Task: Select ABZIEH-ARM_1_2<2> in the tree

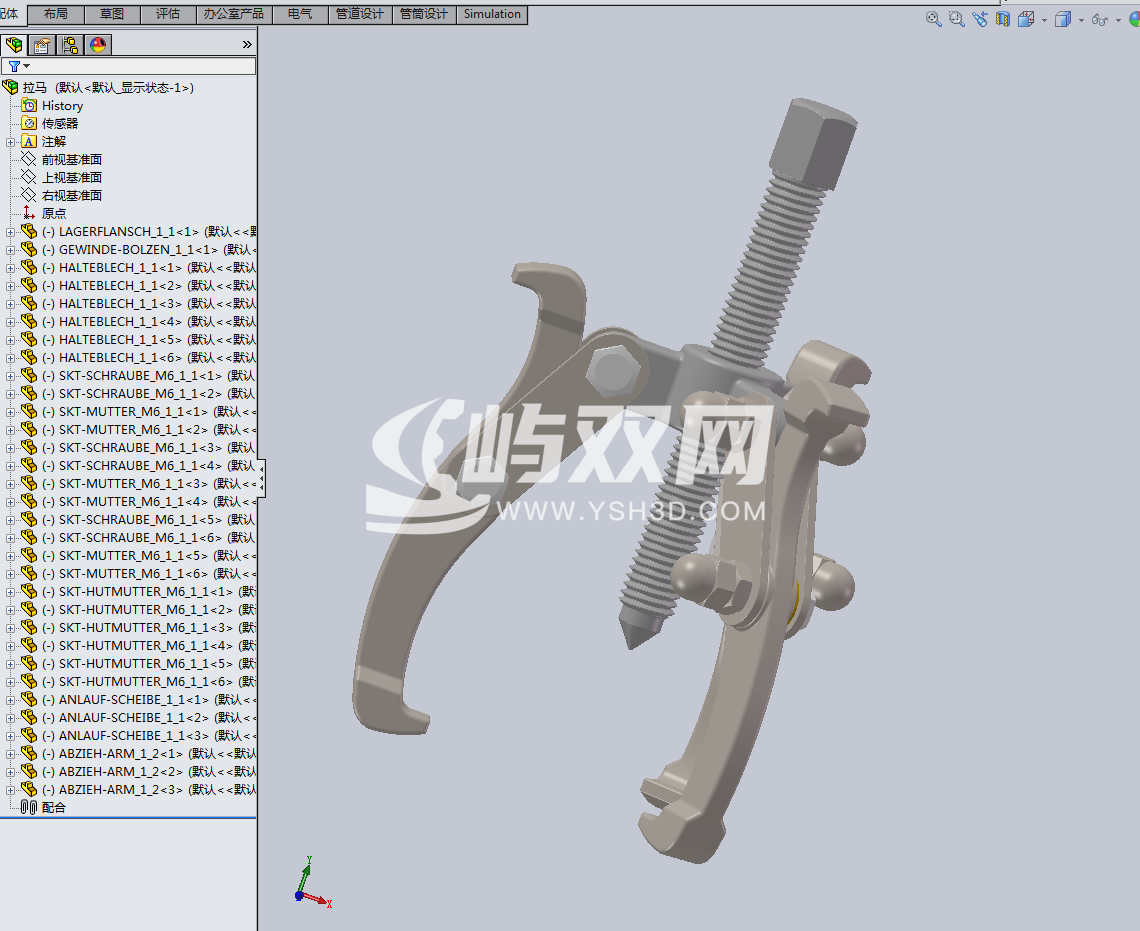Action: tap(149, 772)
